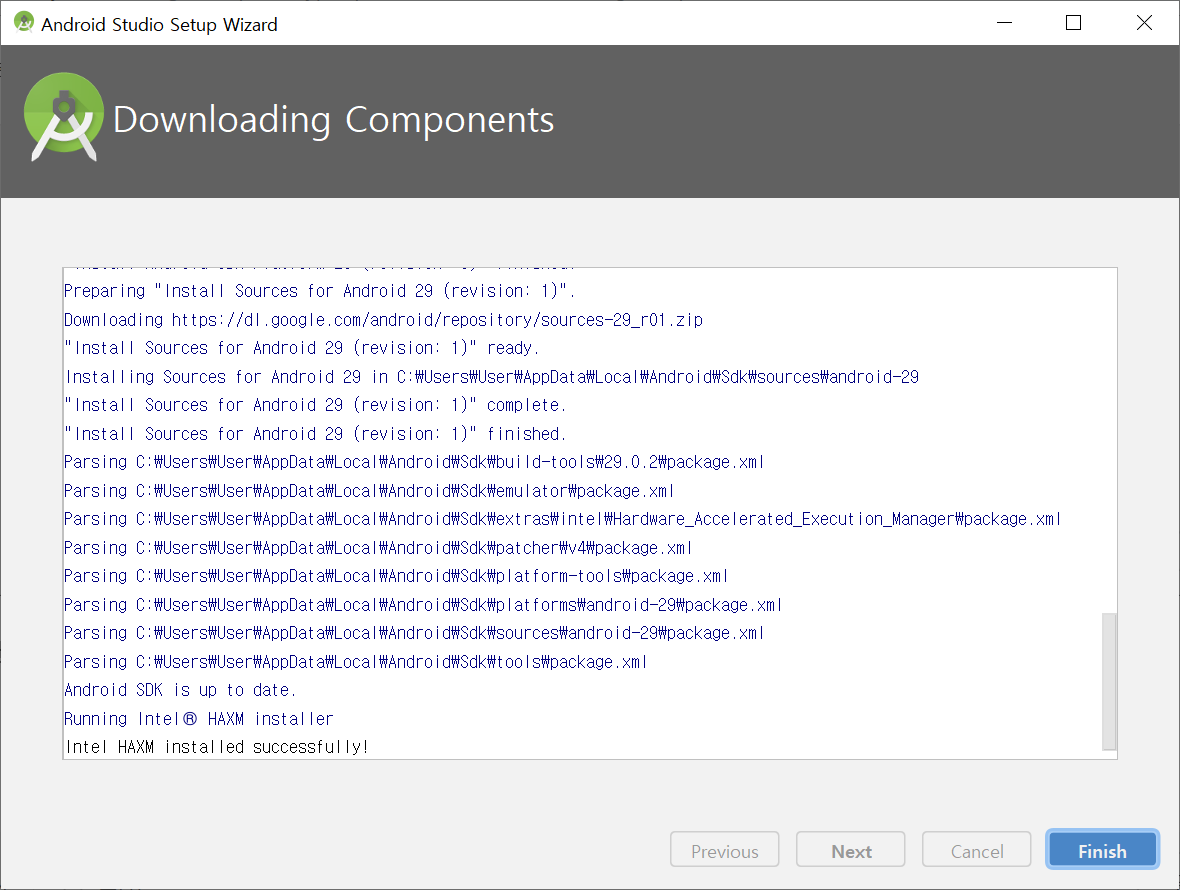Click the log panel vertical scrollbar thumb
Image resolution: width=1180 pixels, height=890 pixels.
point(1109,682)
